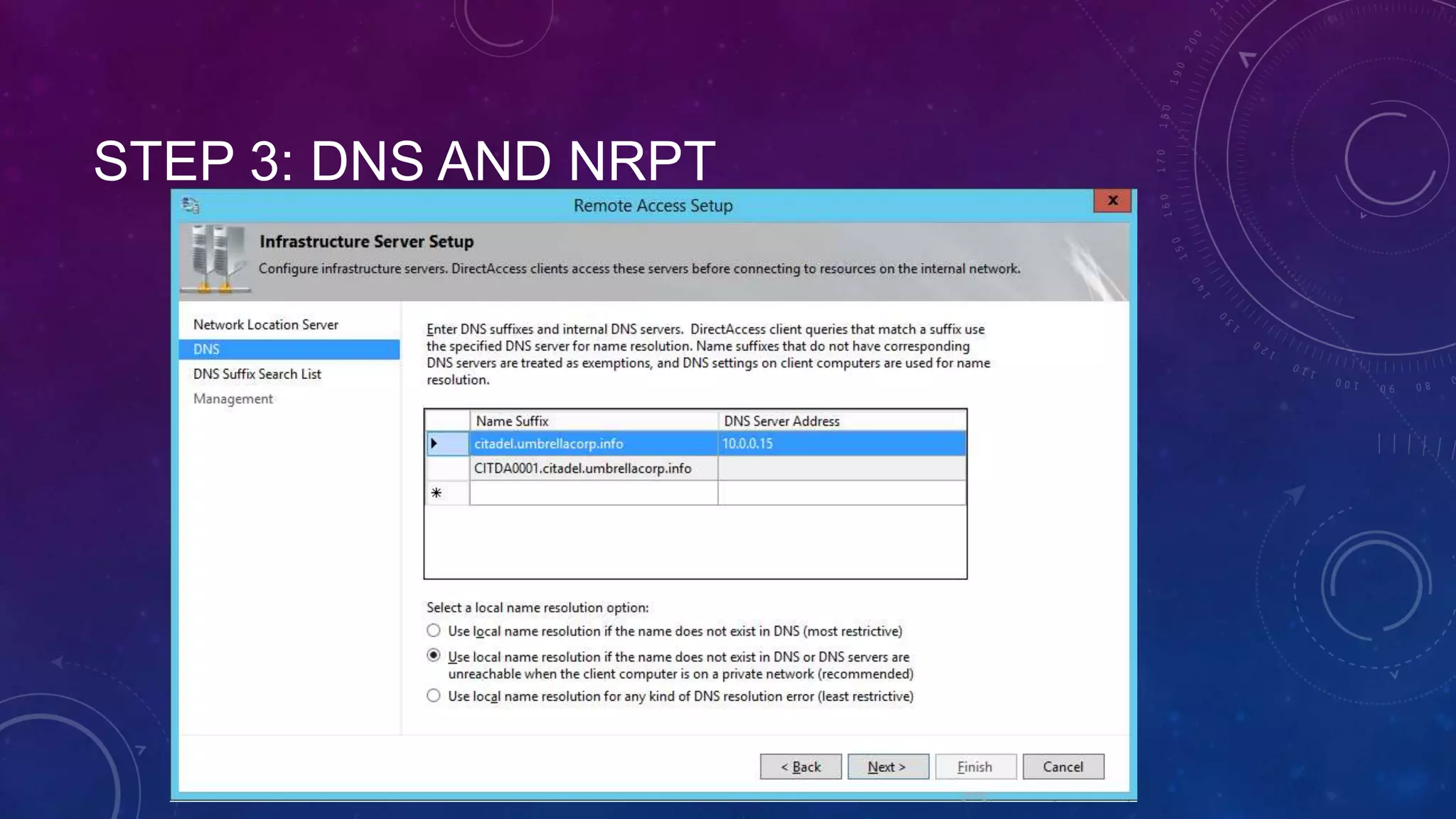Click the new row name suffix cell

coord(594,493)
